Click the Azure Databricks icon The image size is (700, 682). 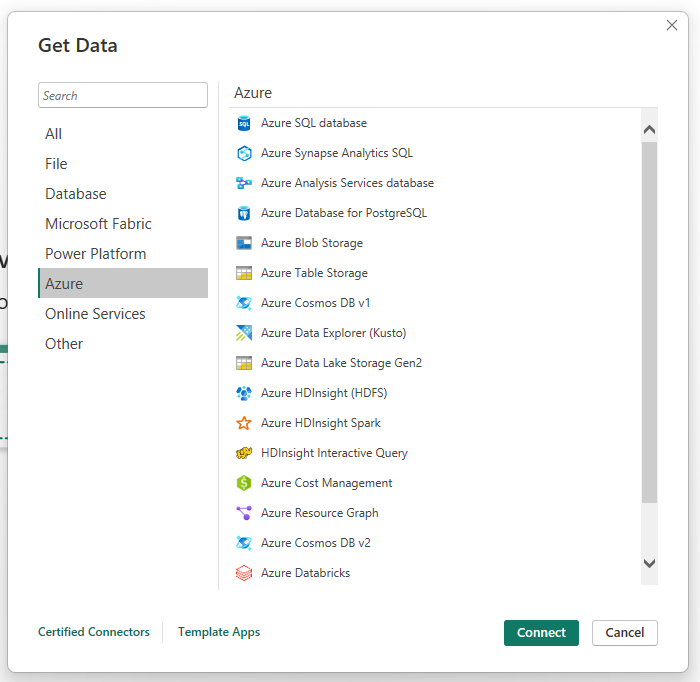pyautogui.click(x=244, y=573)
